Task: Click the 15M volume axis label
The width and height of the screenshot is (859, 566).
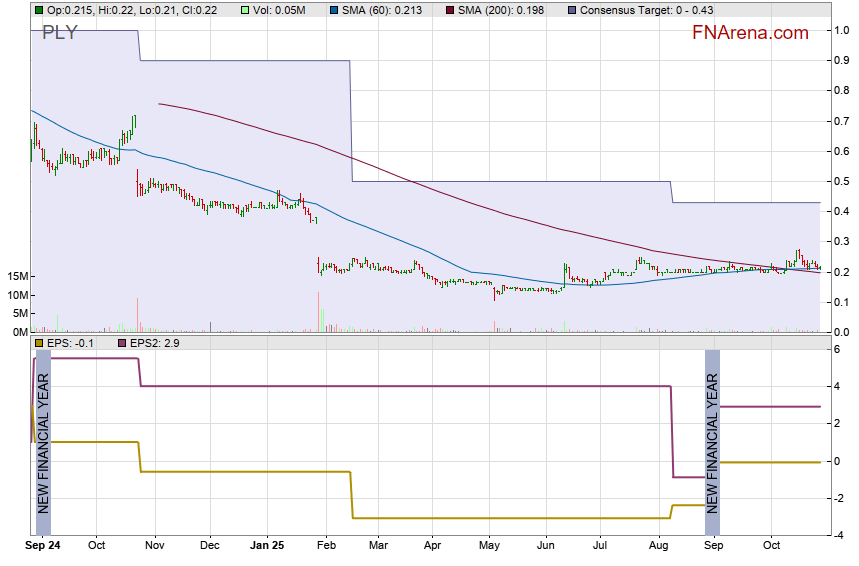Action: pyautogui.click(x=15, y=276)
